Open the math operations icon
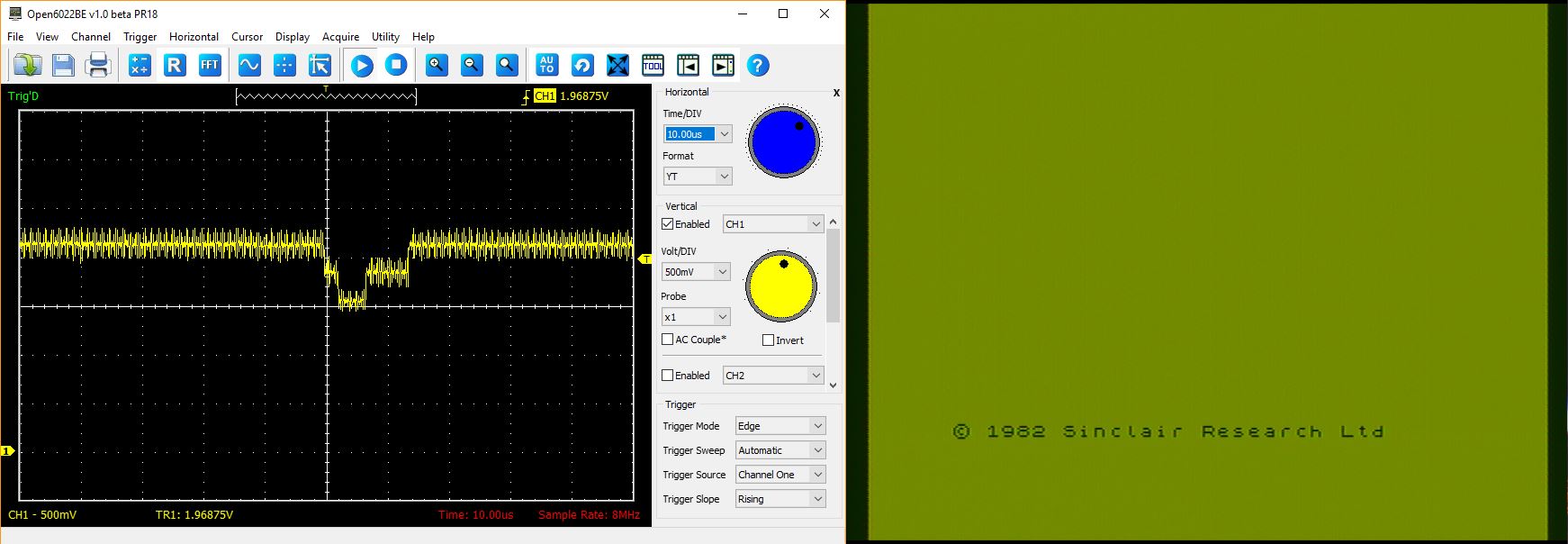 pos(140,65)
